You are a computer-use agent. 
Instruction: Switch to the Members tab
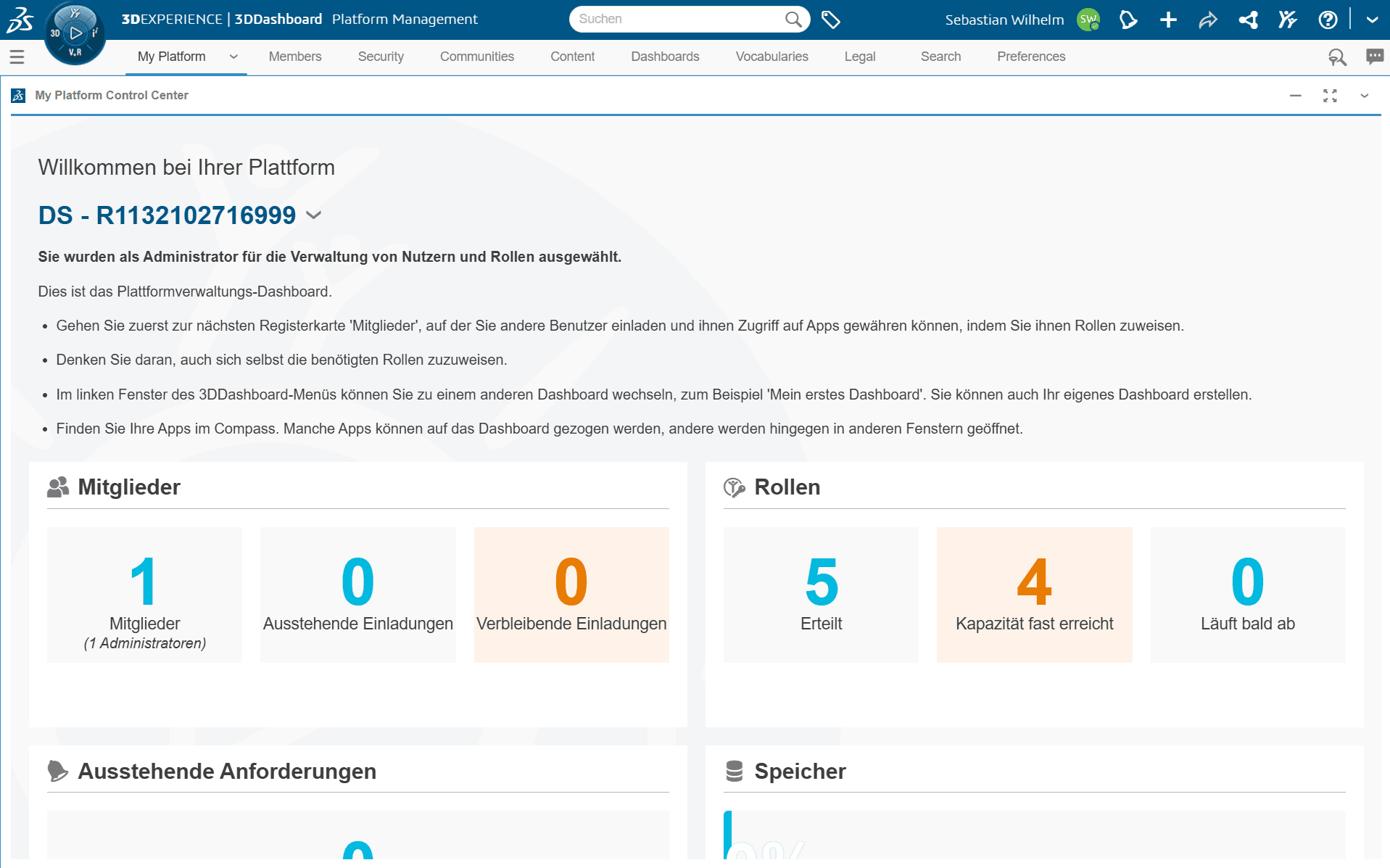pos(295,57)
